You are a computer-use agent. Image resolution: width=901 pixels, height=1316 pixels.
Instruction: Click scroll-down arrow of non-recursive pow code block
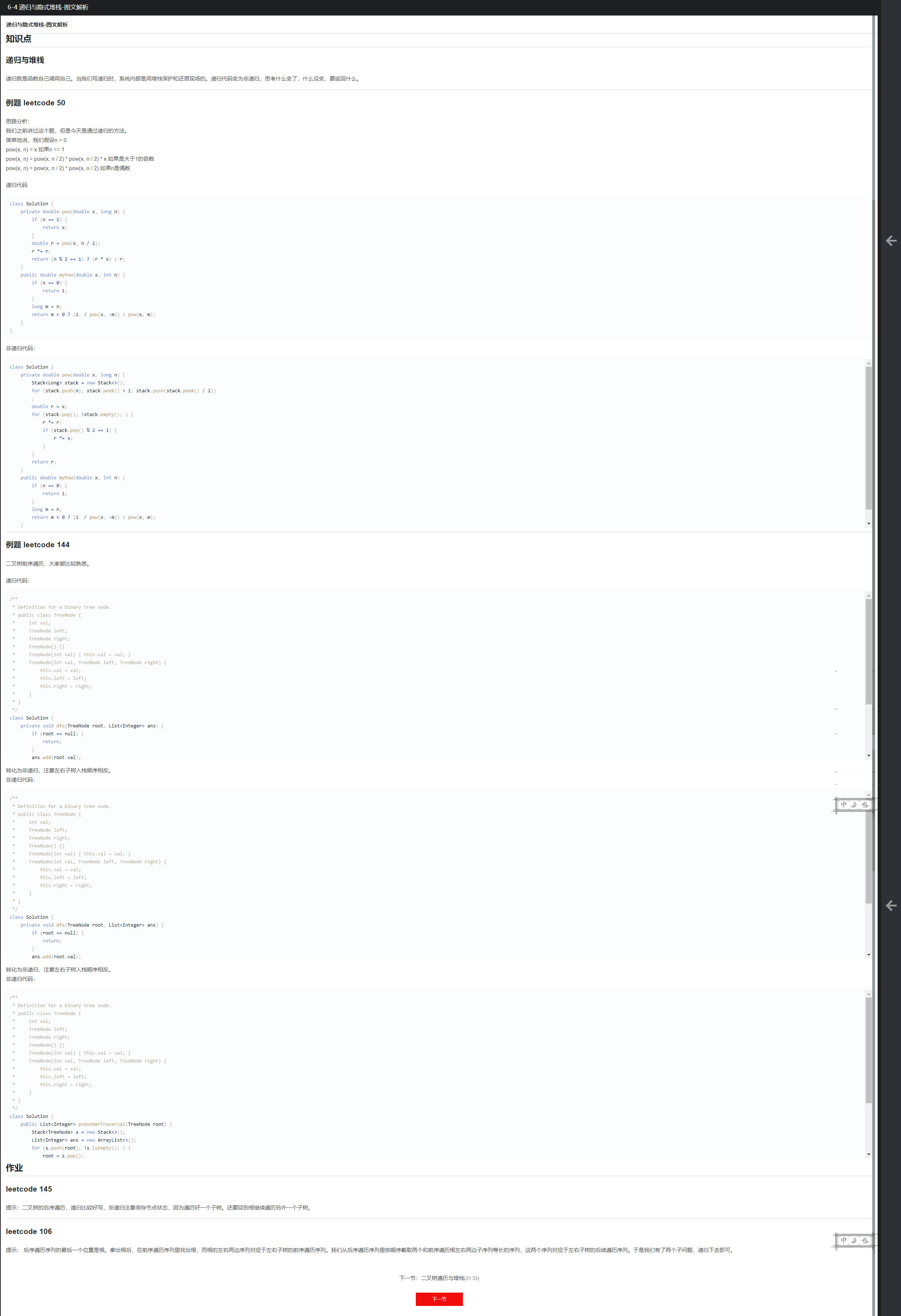click(868, 524)
